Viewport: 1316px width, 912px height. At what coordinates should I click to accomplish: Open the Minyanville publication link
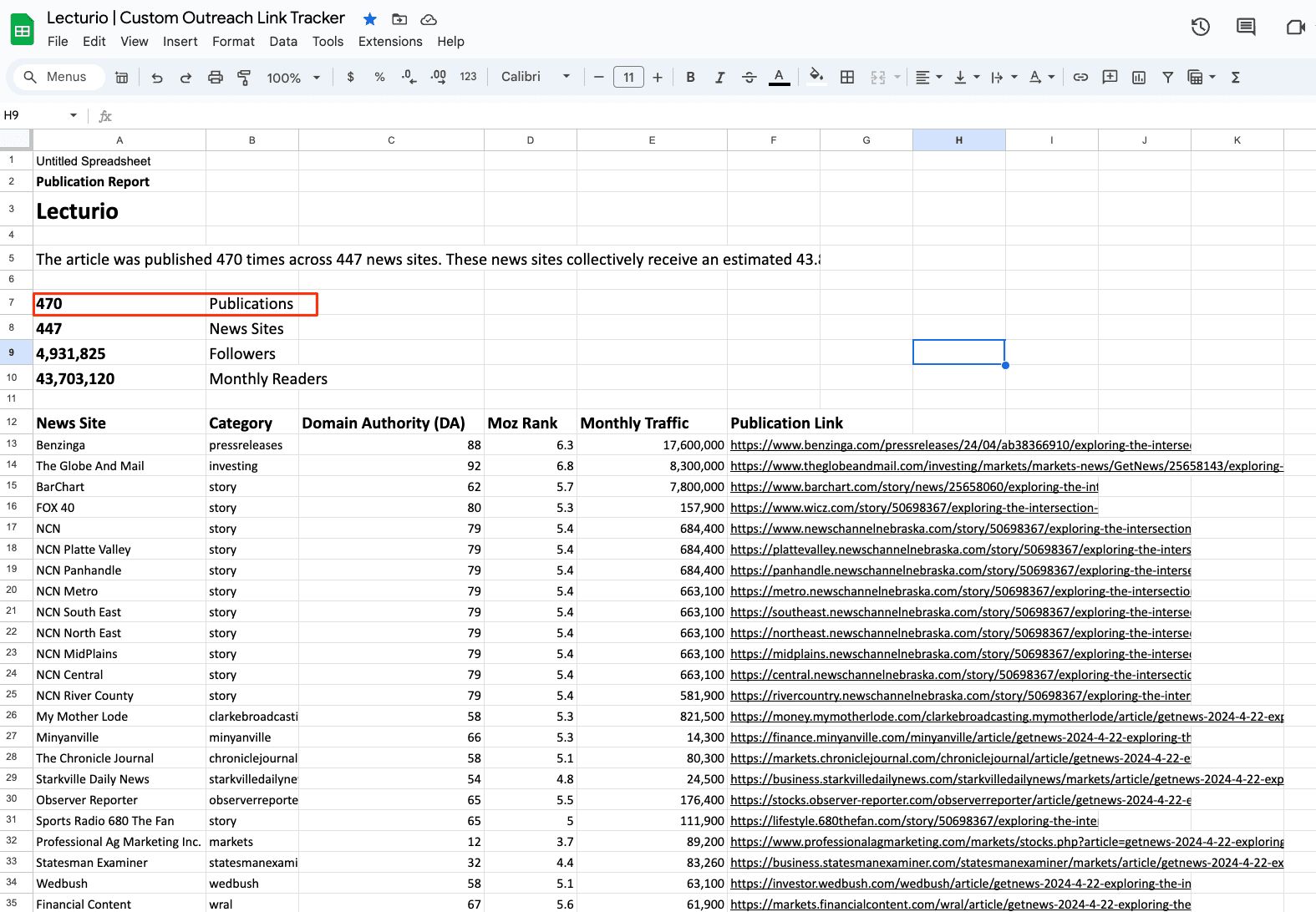coord(961,737)
